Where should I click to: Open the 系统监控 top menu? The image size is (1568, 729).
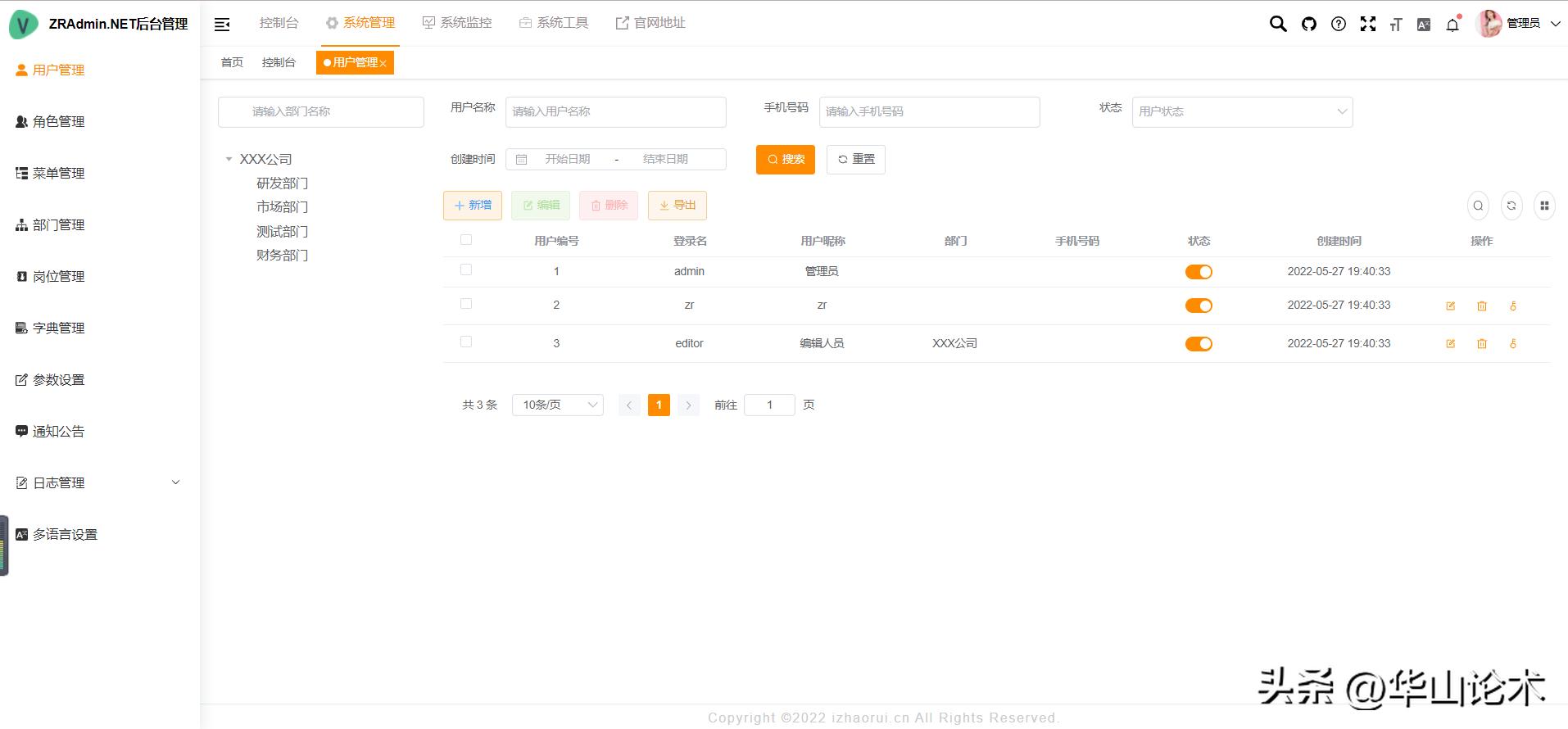(x=457, y=23)
